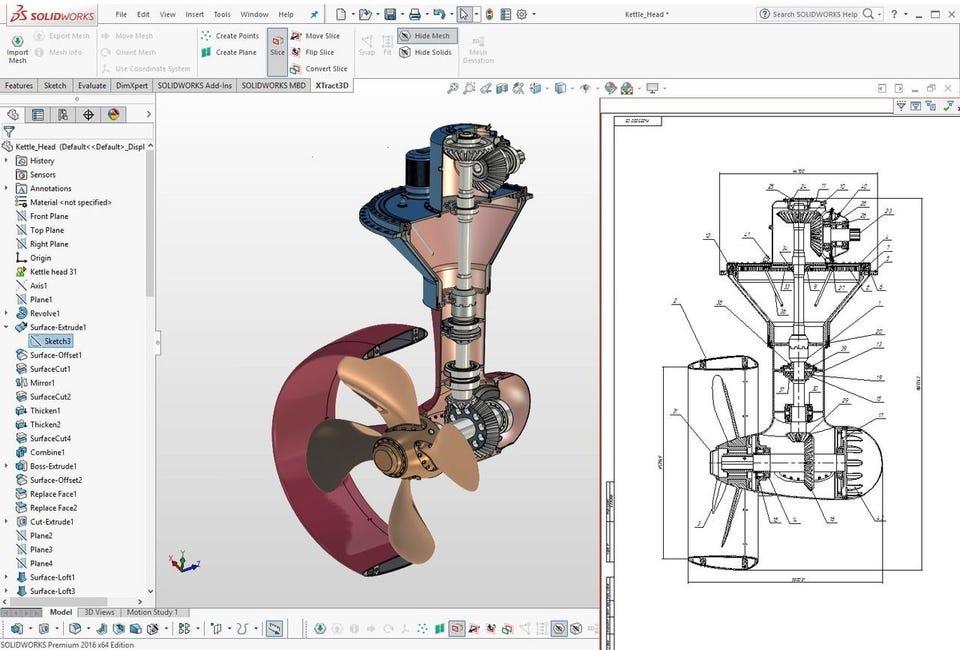Switch to Motion Study 1 tab
The image size is (960, 650).
[x=152, y=612]
